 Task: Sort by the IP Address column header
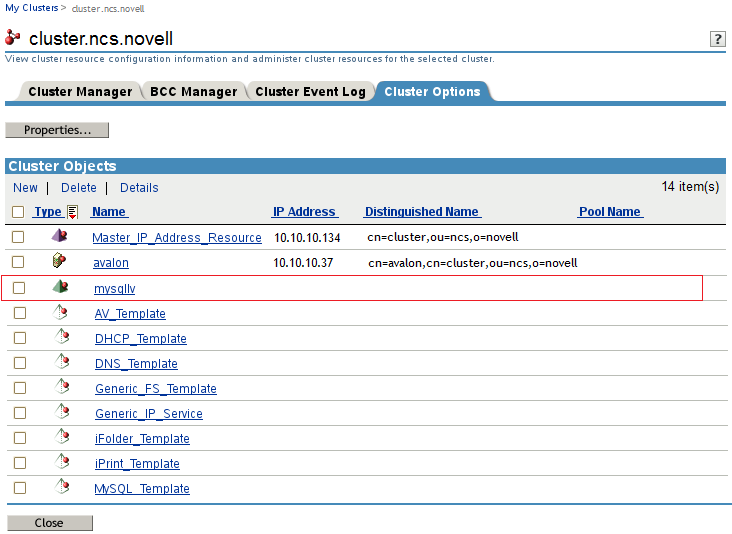pos(304,212)
